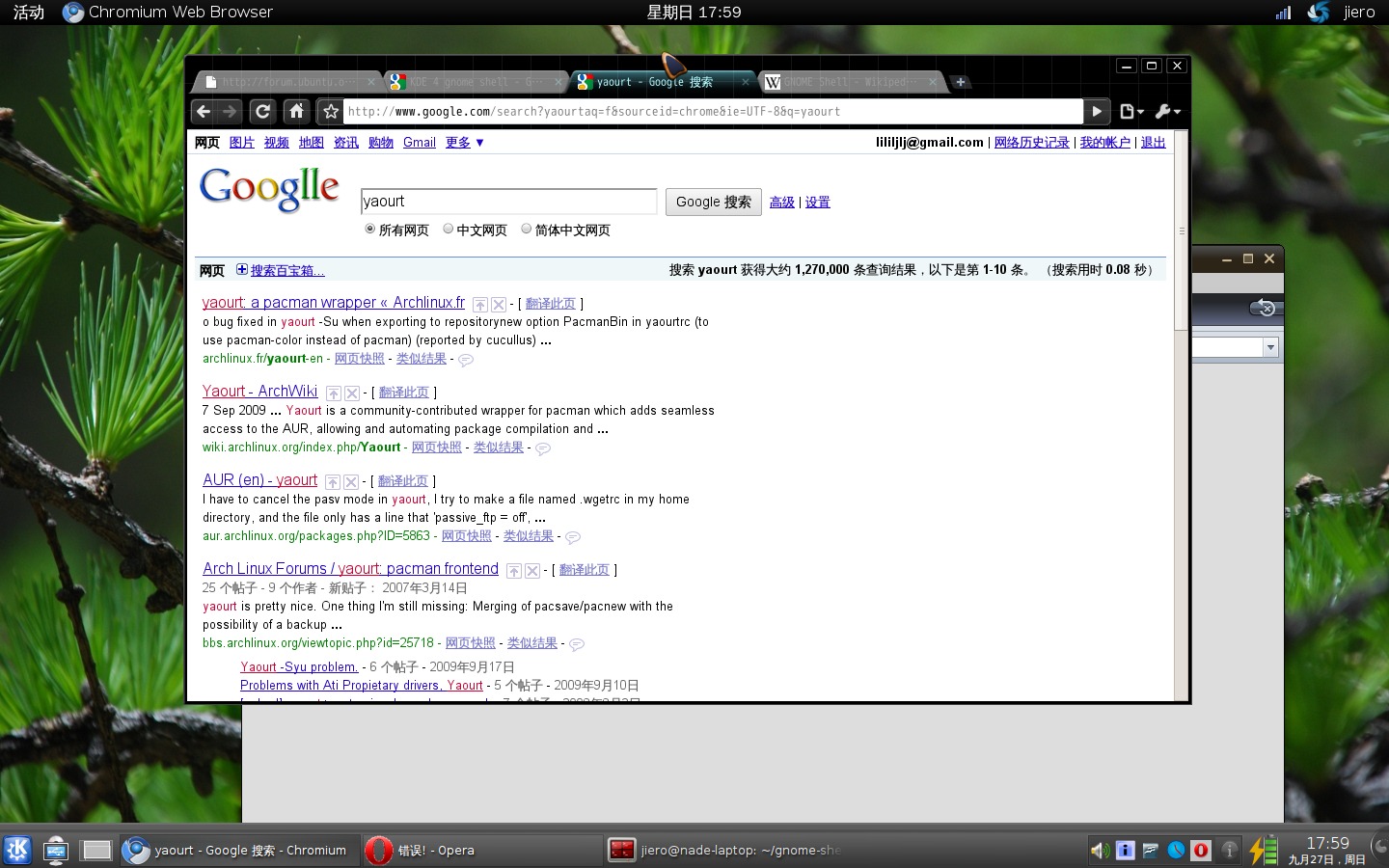Viewport: 1389px width, 868px height.
Task: Click the Opera icon in the system tray
Action: [x=1201, y=850]
